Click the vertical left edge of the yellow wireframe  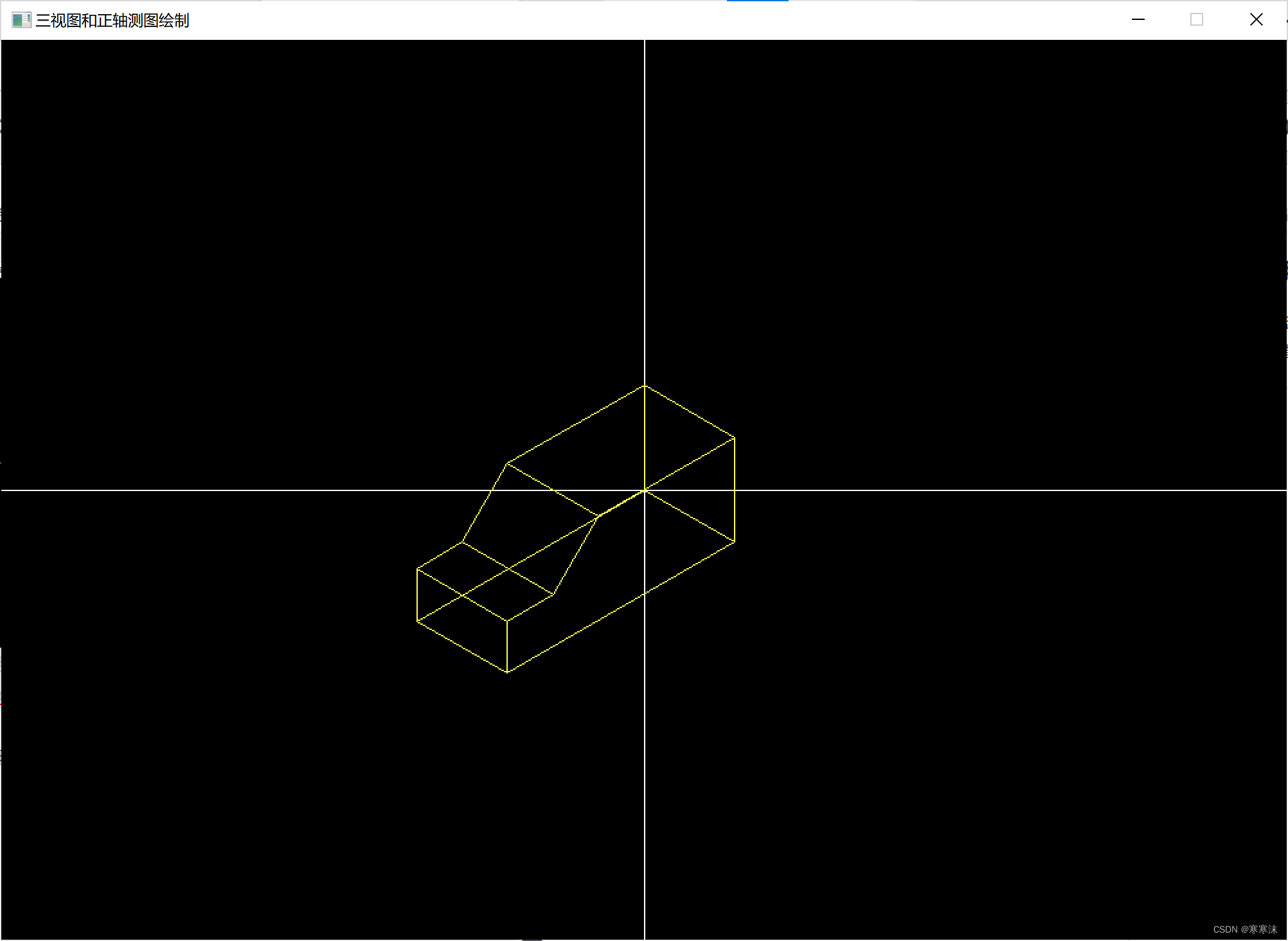click(417, 595)
